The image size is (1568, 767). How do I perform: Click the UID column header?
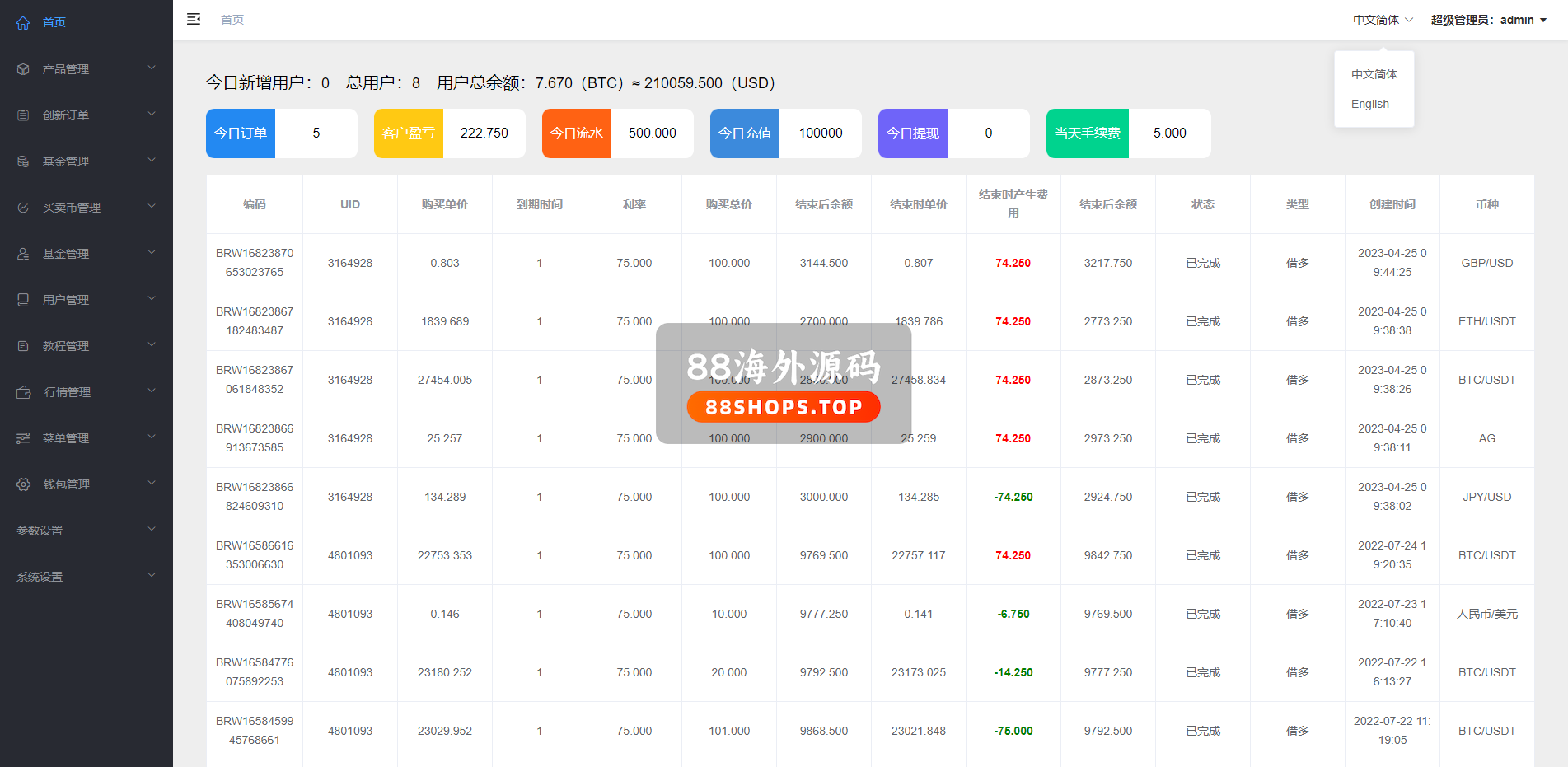click(x=350, y=204)
